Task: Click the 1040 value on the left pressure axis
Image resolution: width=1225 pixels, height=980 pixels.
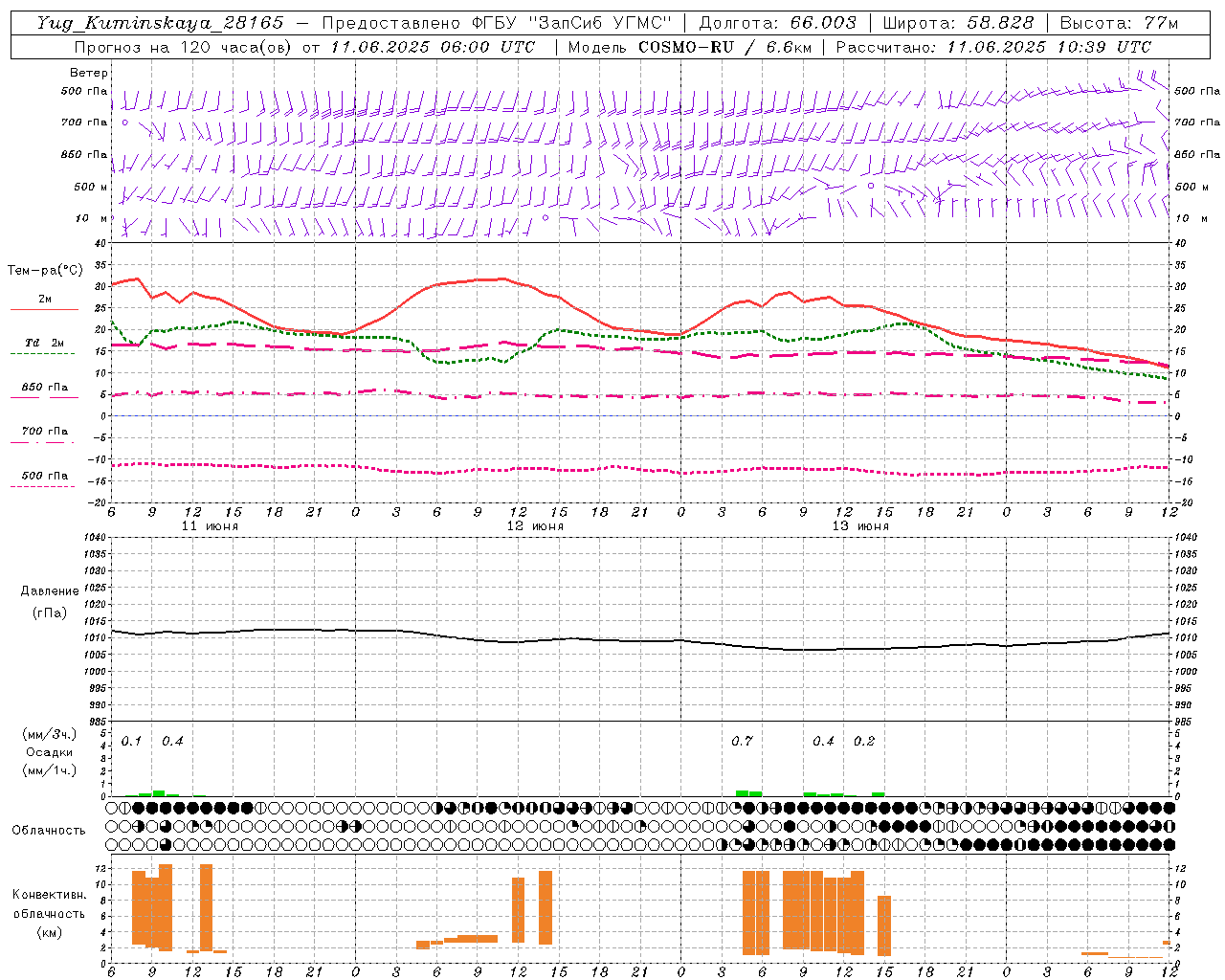Action: pyautogui.click(x=96, y=537)
